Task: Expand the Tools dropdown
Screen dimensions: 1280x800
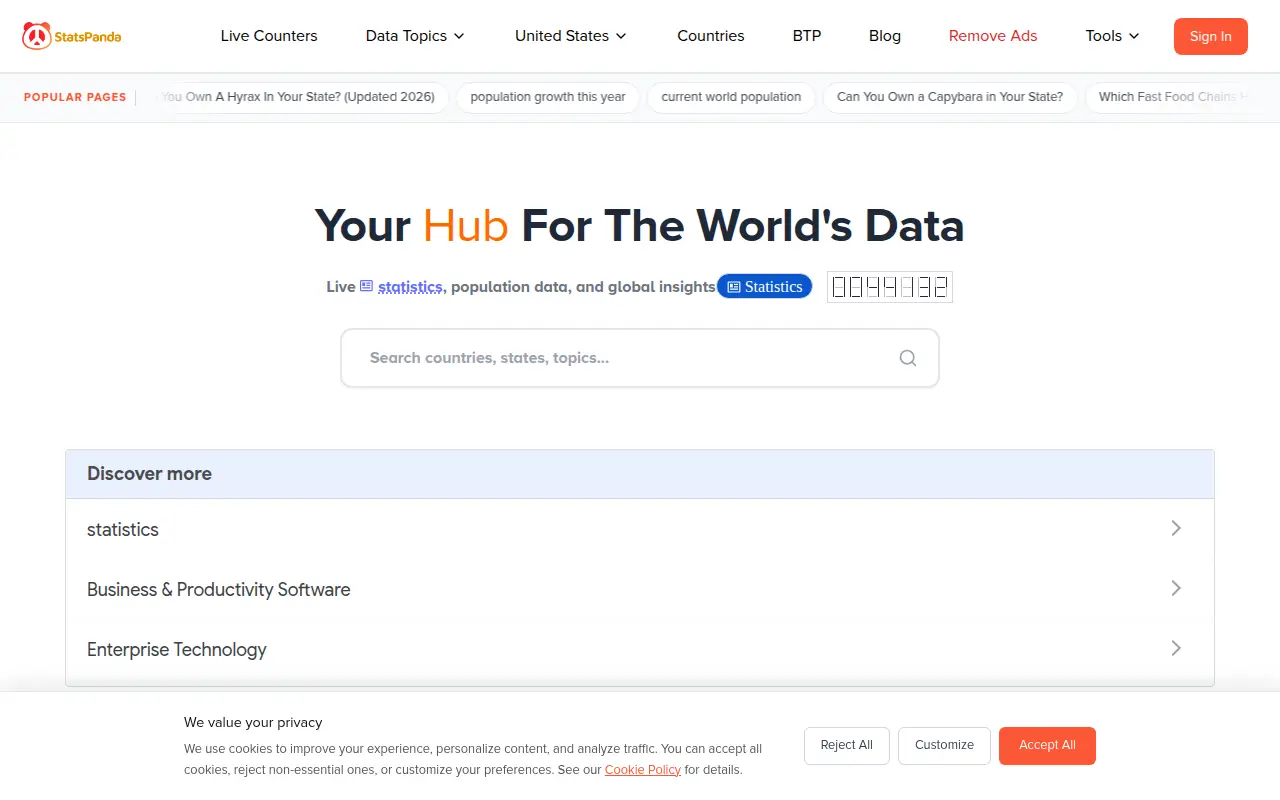Action: [1113, 36]
